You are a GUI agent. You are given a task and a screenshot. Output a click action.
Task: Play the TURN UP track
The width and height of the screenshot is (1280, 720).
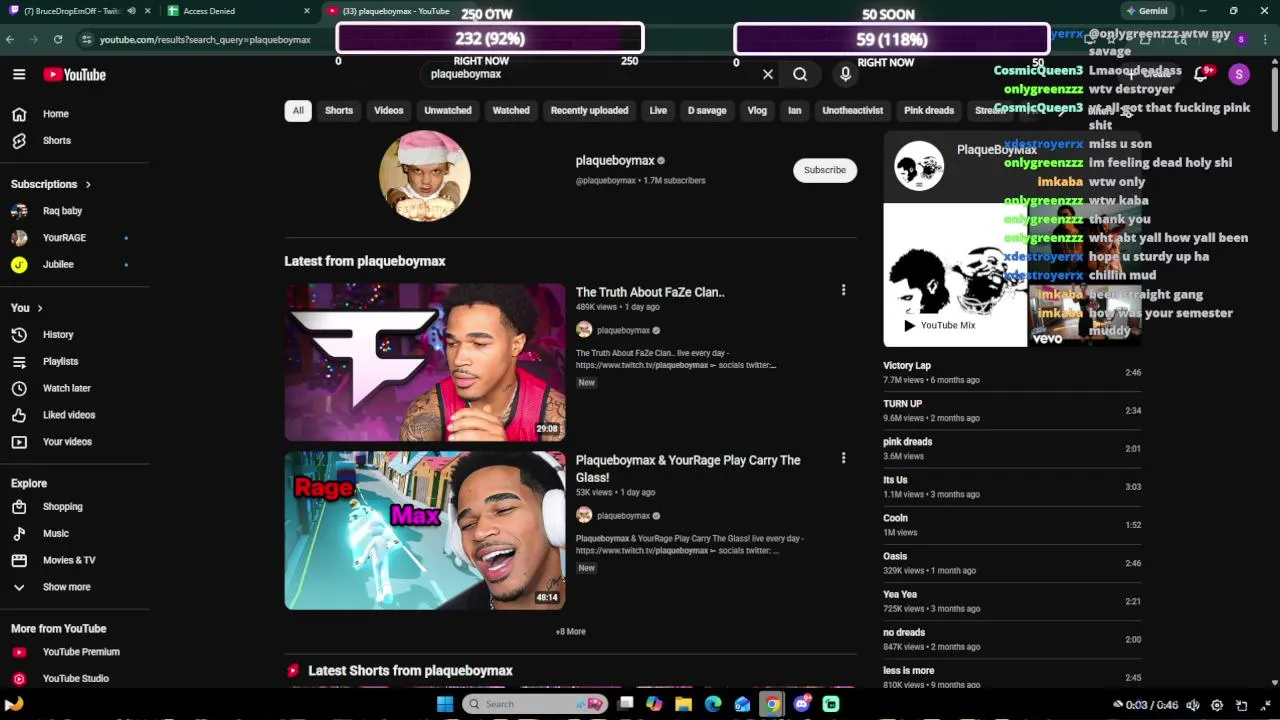coord(1012,410)
